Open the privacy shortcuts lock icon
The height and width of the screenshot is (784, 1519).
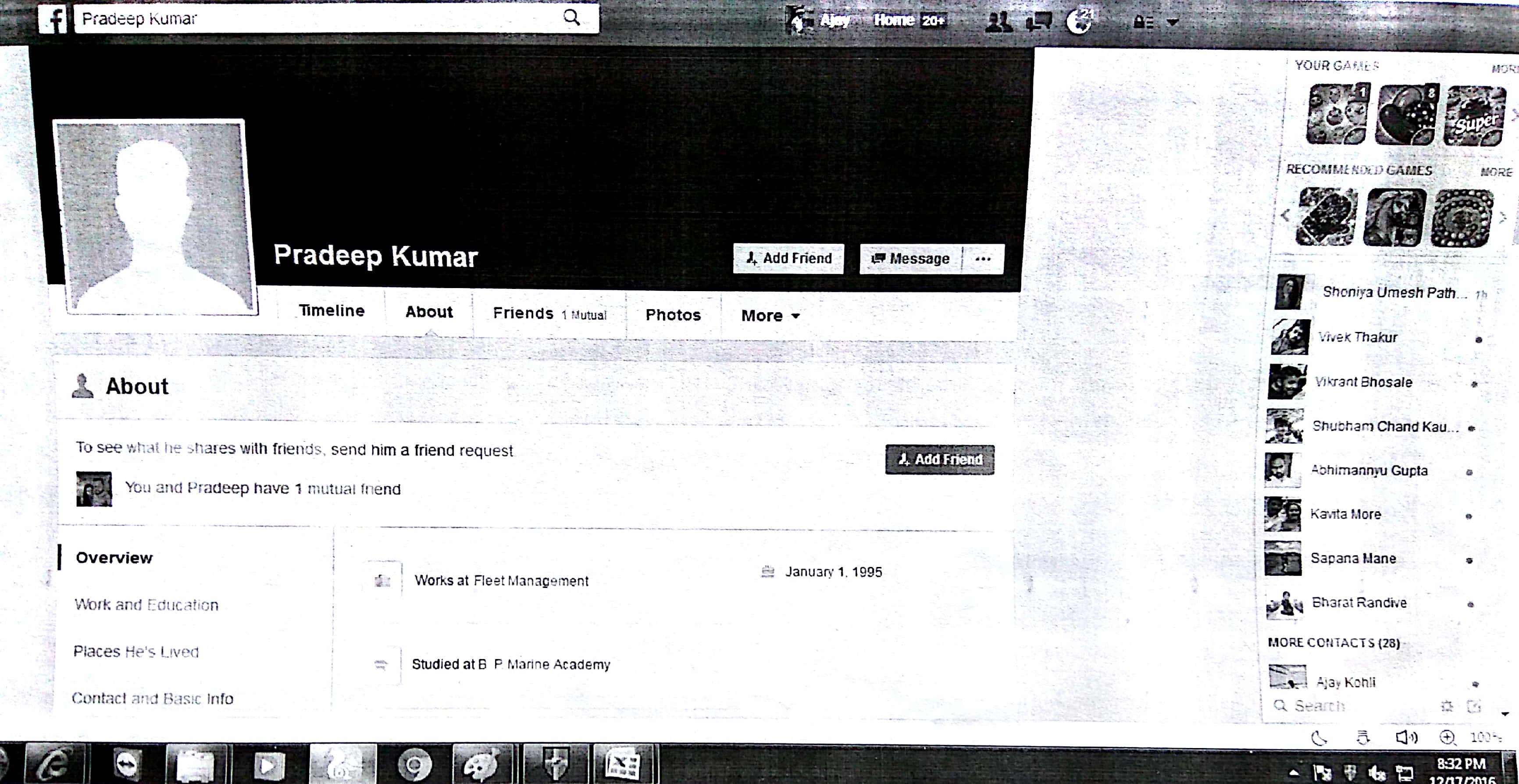pos(1143,22)
